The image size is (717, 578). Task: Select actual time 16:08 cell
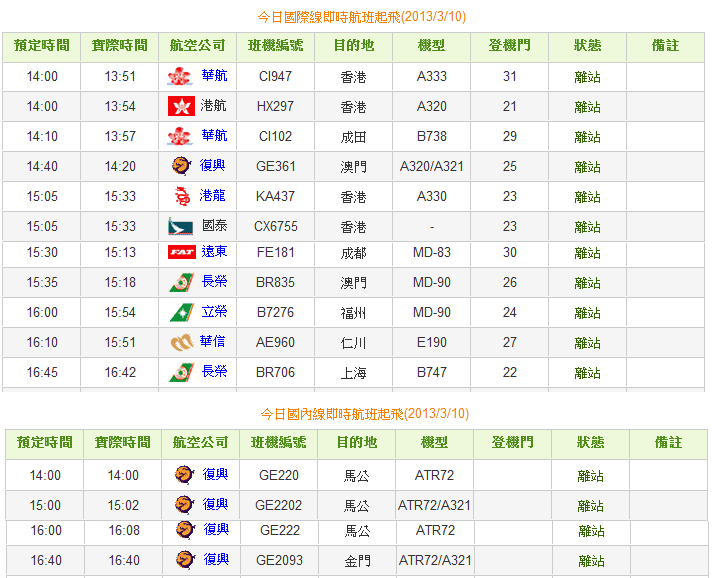coord(124,530)
